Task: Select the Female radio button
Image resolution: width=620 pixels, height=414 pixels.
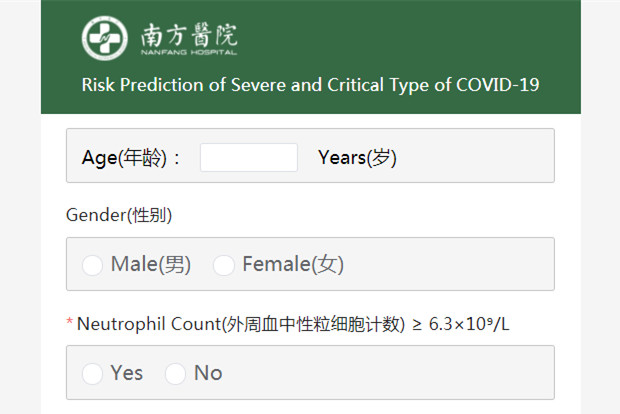Action: 224,265
